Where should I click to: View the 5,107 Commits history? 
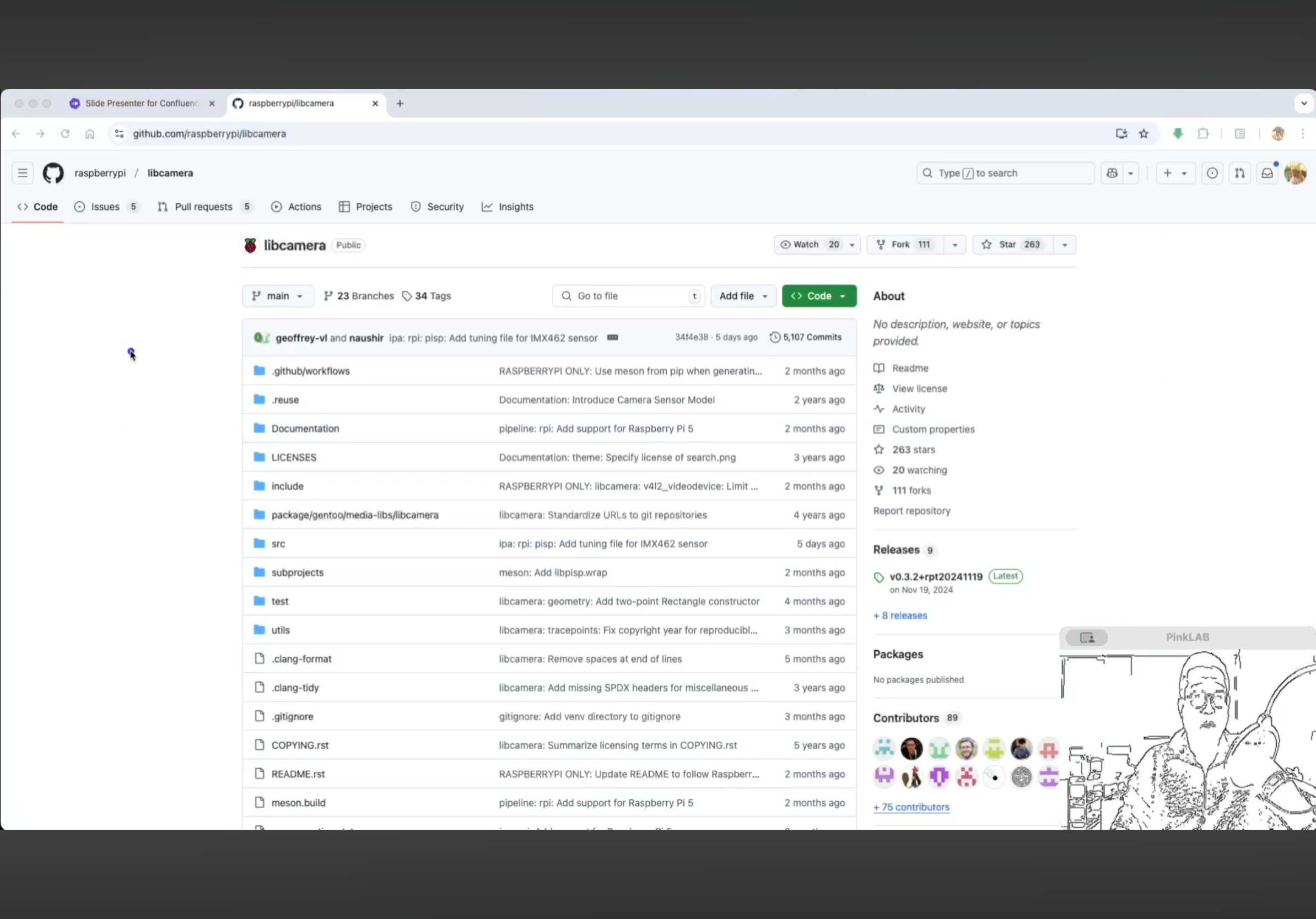[806, 338]
